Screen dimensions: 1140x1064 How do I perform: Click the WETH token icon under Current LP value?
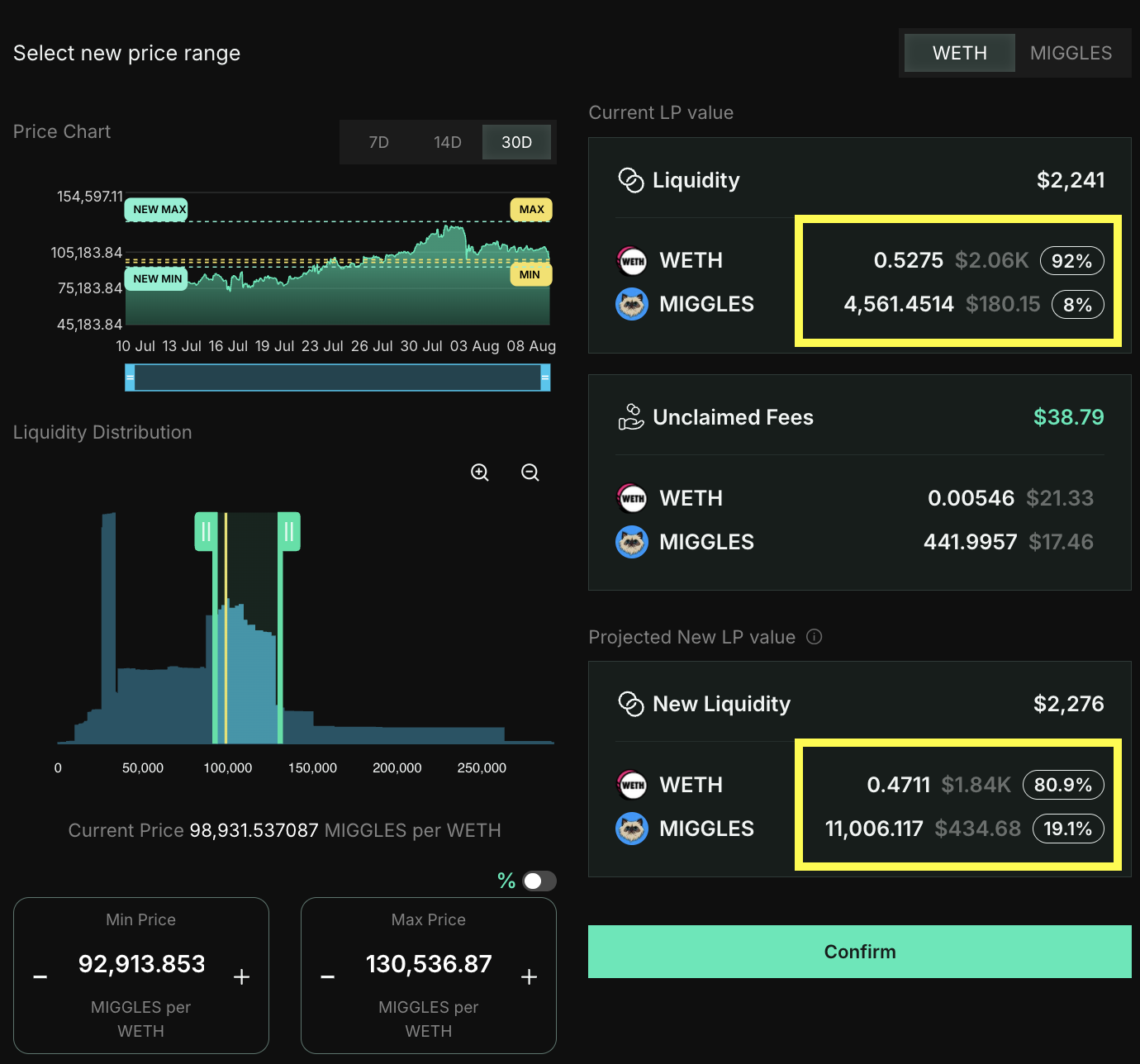[631, 260]
